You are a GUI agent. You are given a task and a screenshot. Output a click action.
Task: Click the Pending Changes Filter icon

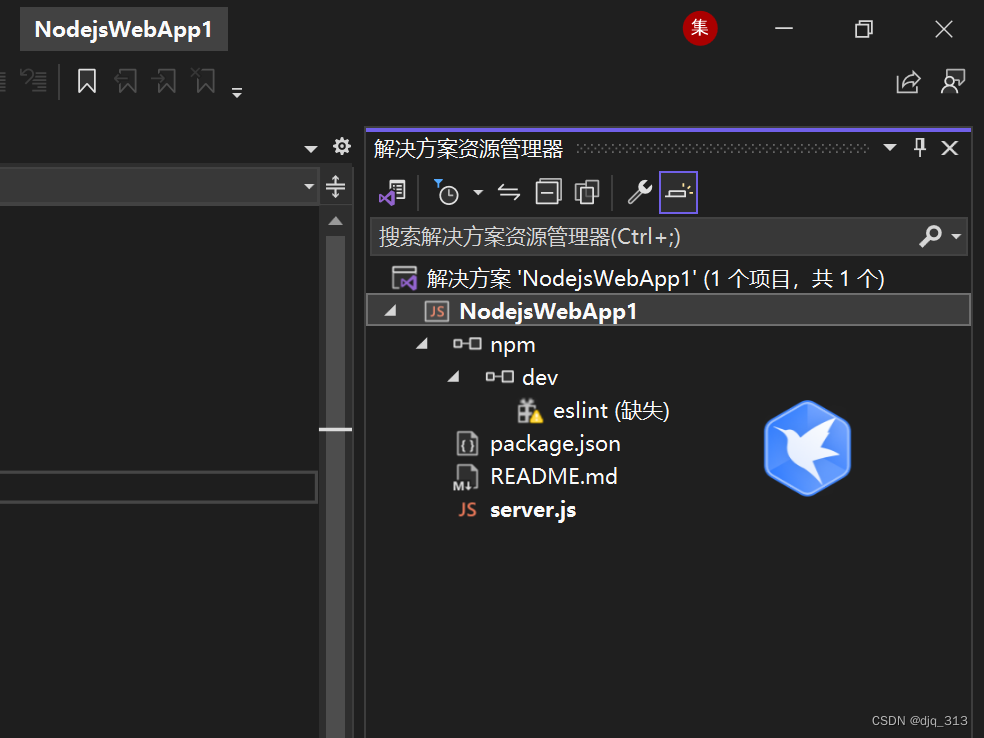[447, 192]
